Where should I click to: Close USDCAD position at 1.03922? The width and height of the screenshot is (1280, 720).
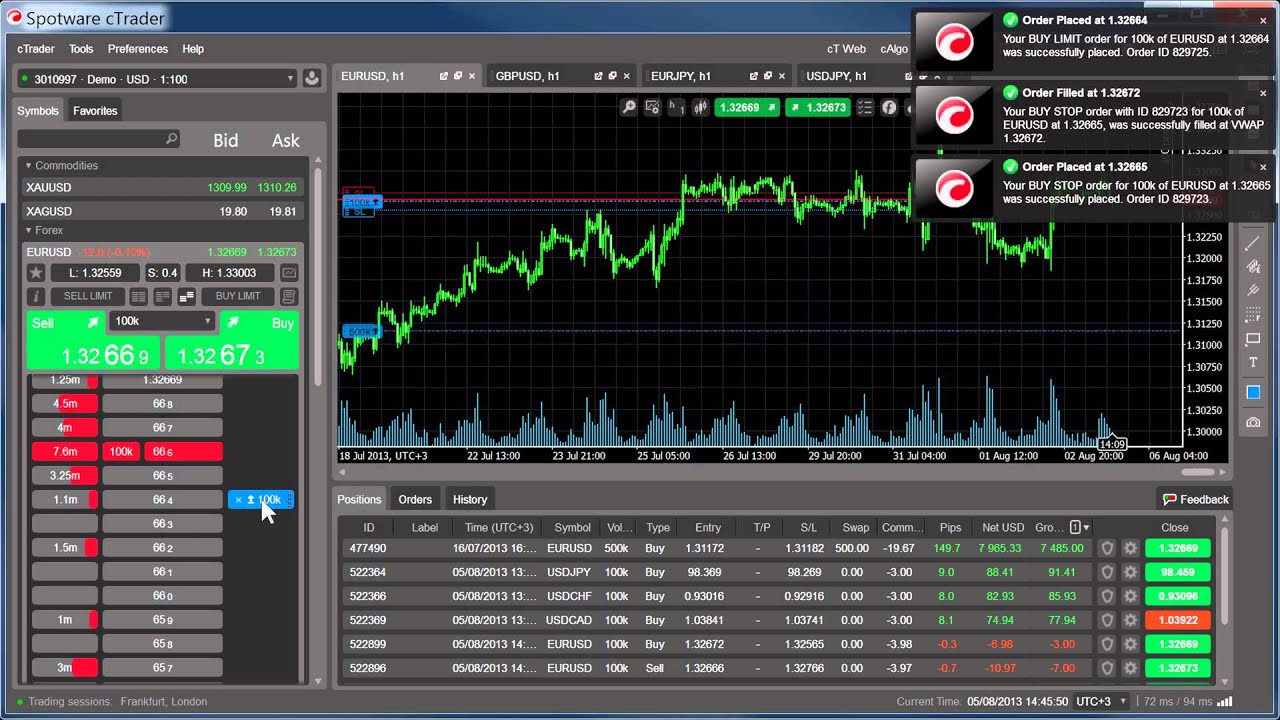pyautogui.click(x=1178, y=620)
